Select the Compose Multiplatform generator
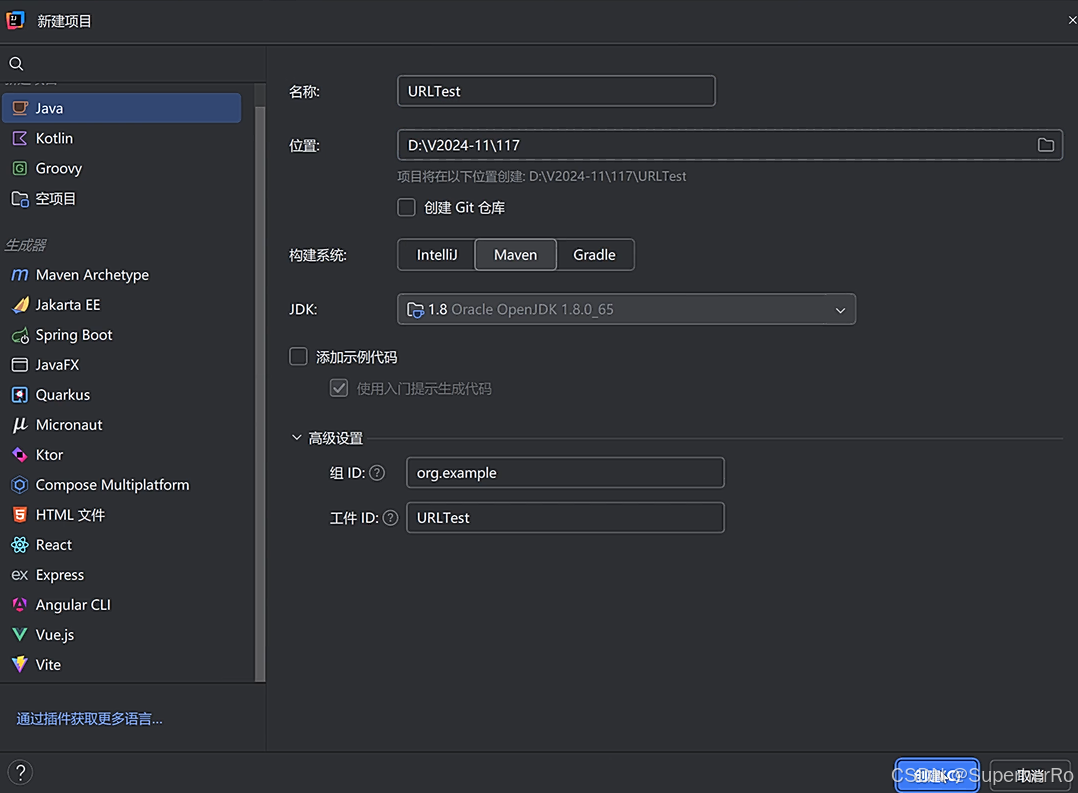 (x=122, y=485)
